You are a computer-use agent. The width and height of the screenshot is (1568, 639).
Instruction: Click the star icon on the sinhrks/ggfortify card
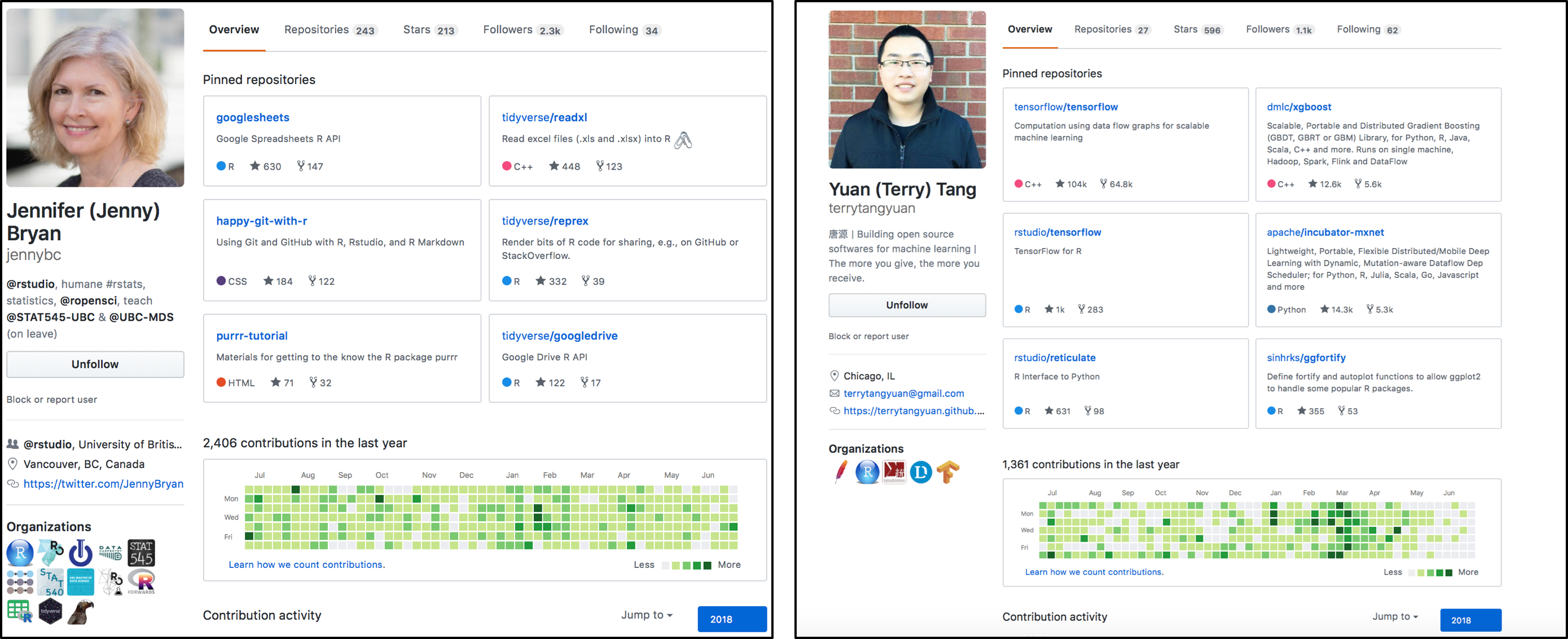coord(1301,410)
